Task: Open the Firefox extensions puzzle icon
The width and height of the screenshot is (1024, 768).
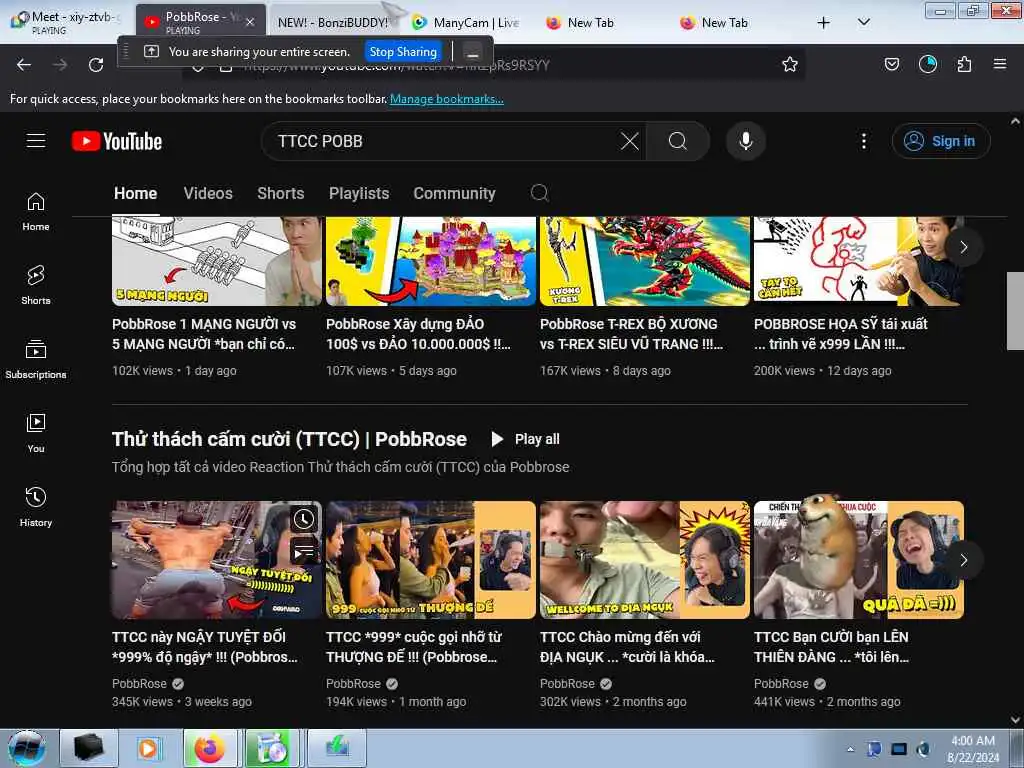Action: [x=964, y=64]
